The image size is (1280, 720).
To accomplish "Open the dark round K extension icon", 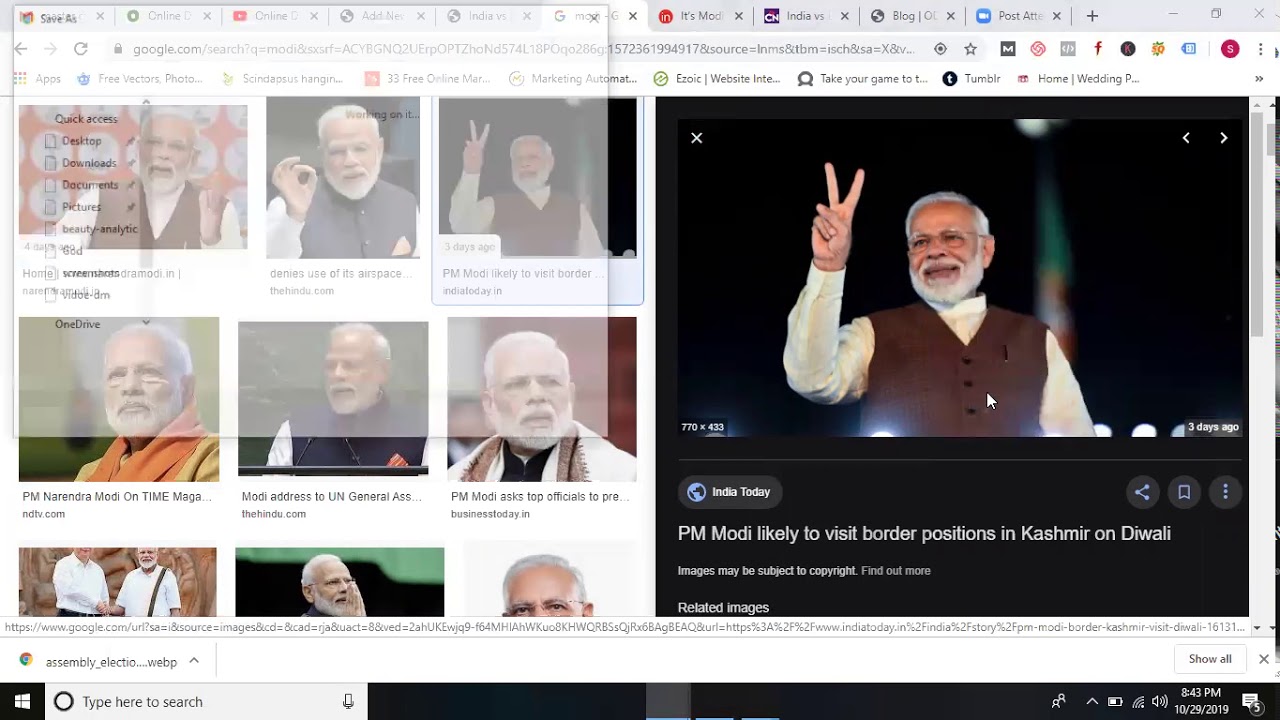I will pos(1128,49).
